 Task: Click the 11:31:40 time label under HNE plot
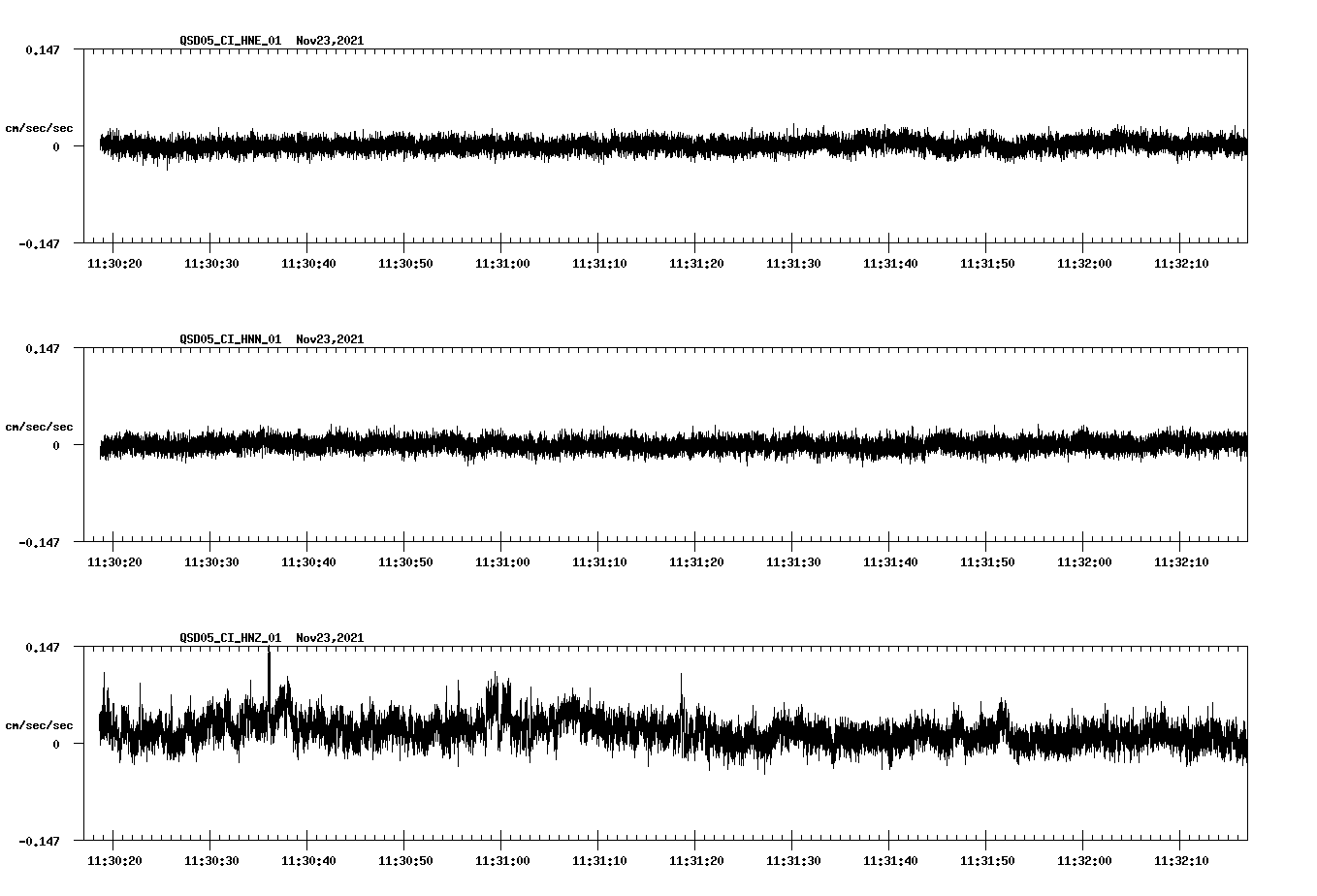(890, 264)
